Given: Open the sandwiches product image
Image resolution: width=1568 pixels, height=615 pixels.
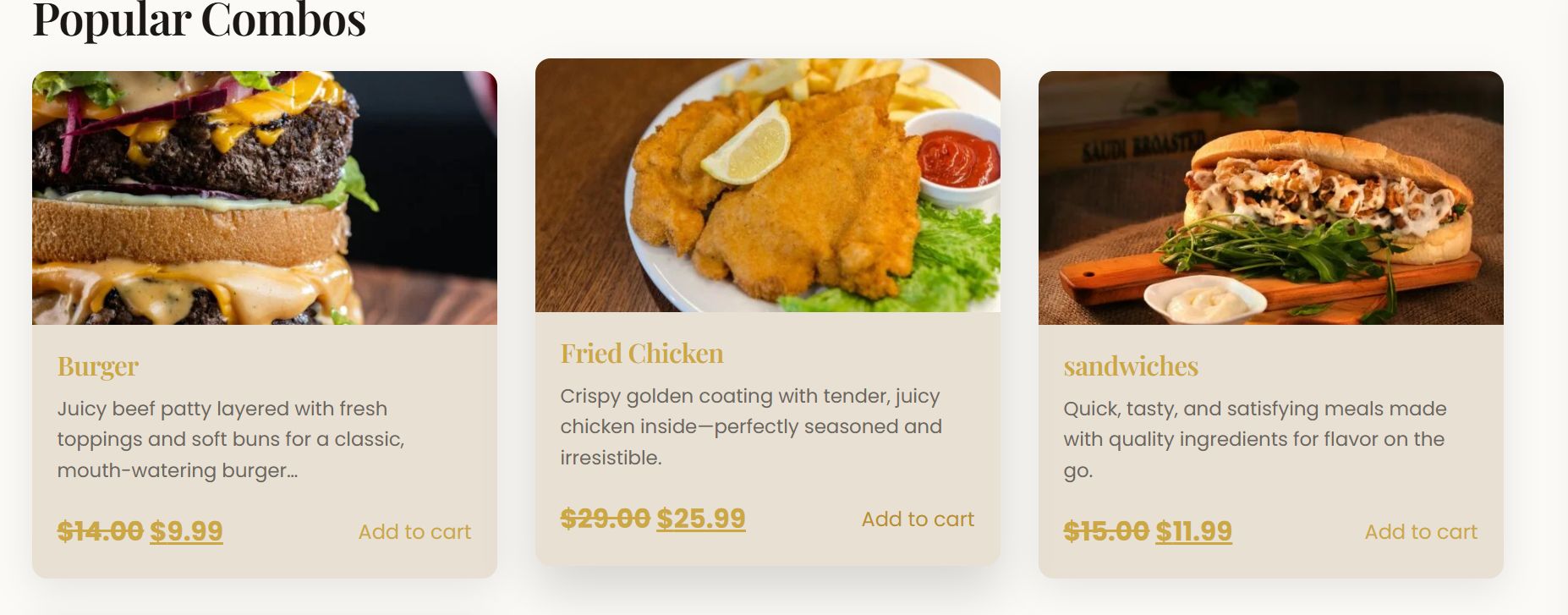Looking at the screenshot, I should (x=1270, y=198).
